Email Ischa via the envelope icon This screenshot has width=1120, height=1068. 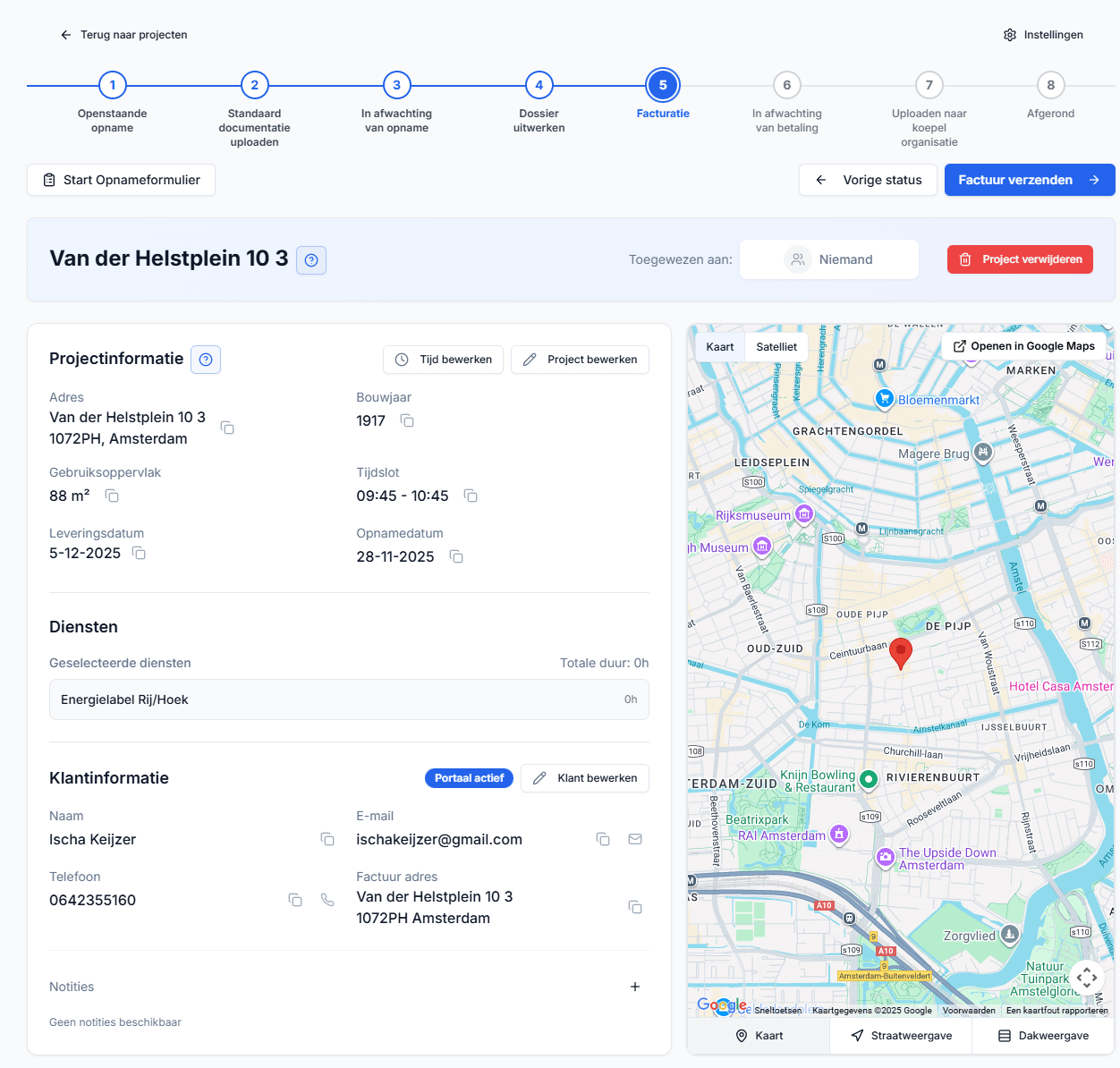(x=635, y=839)
